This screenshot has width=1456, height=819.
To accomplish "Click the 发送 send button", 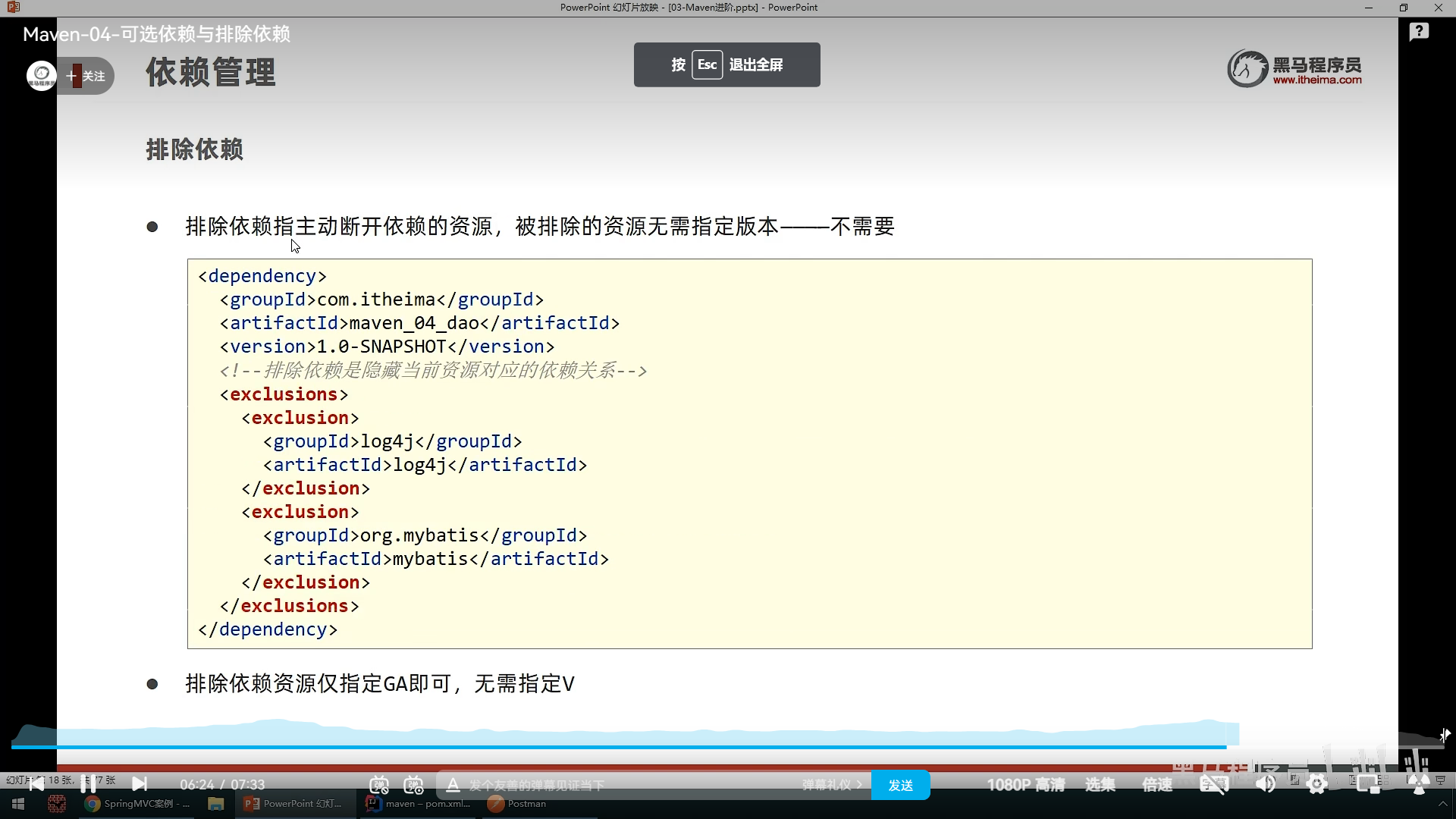I will 900,785.
